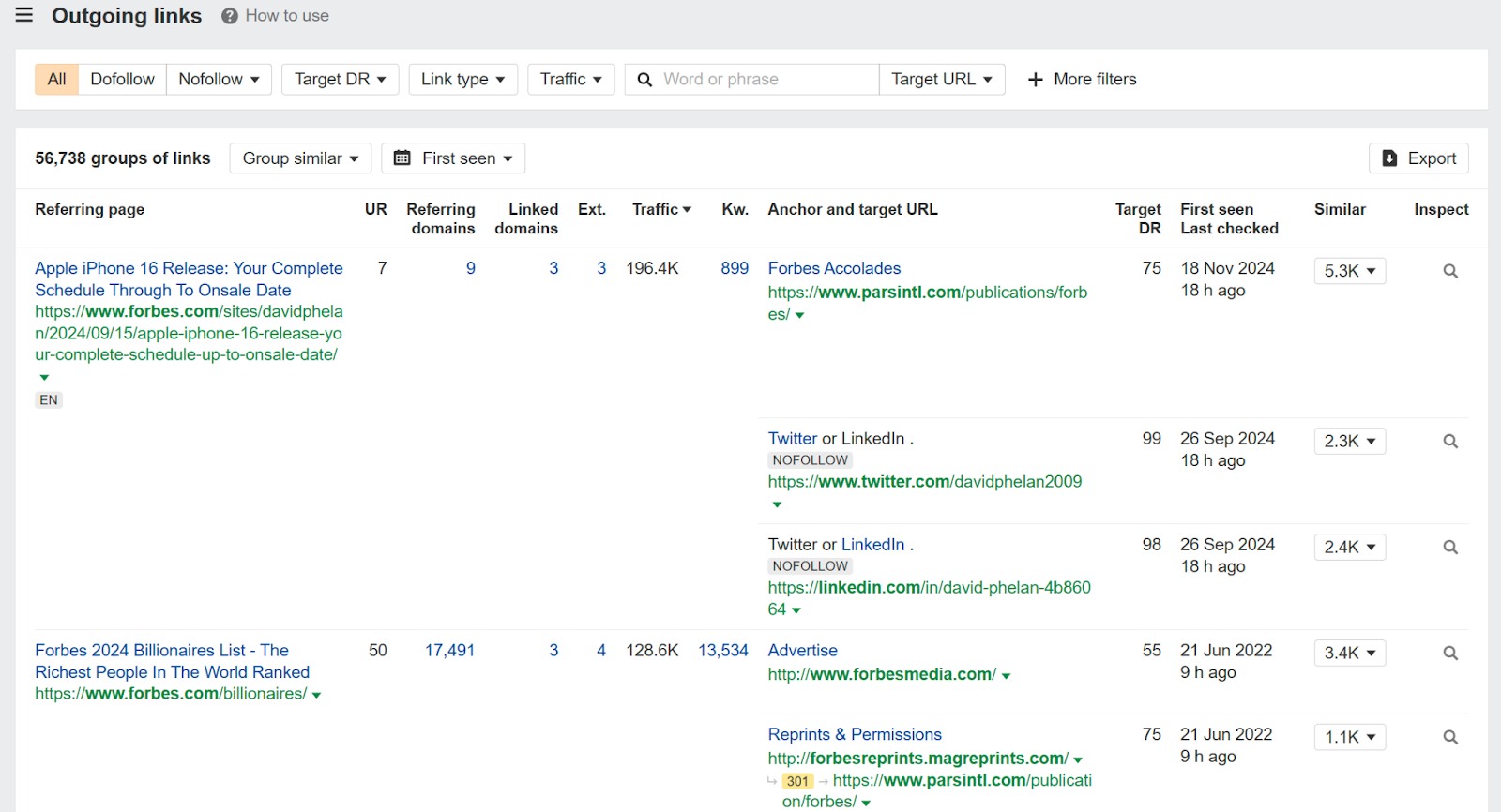The image size is (1501, 812).
Task: Open the parsintl.com publications forbes URL
Action: [x=927, y=303]
